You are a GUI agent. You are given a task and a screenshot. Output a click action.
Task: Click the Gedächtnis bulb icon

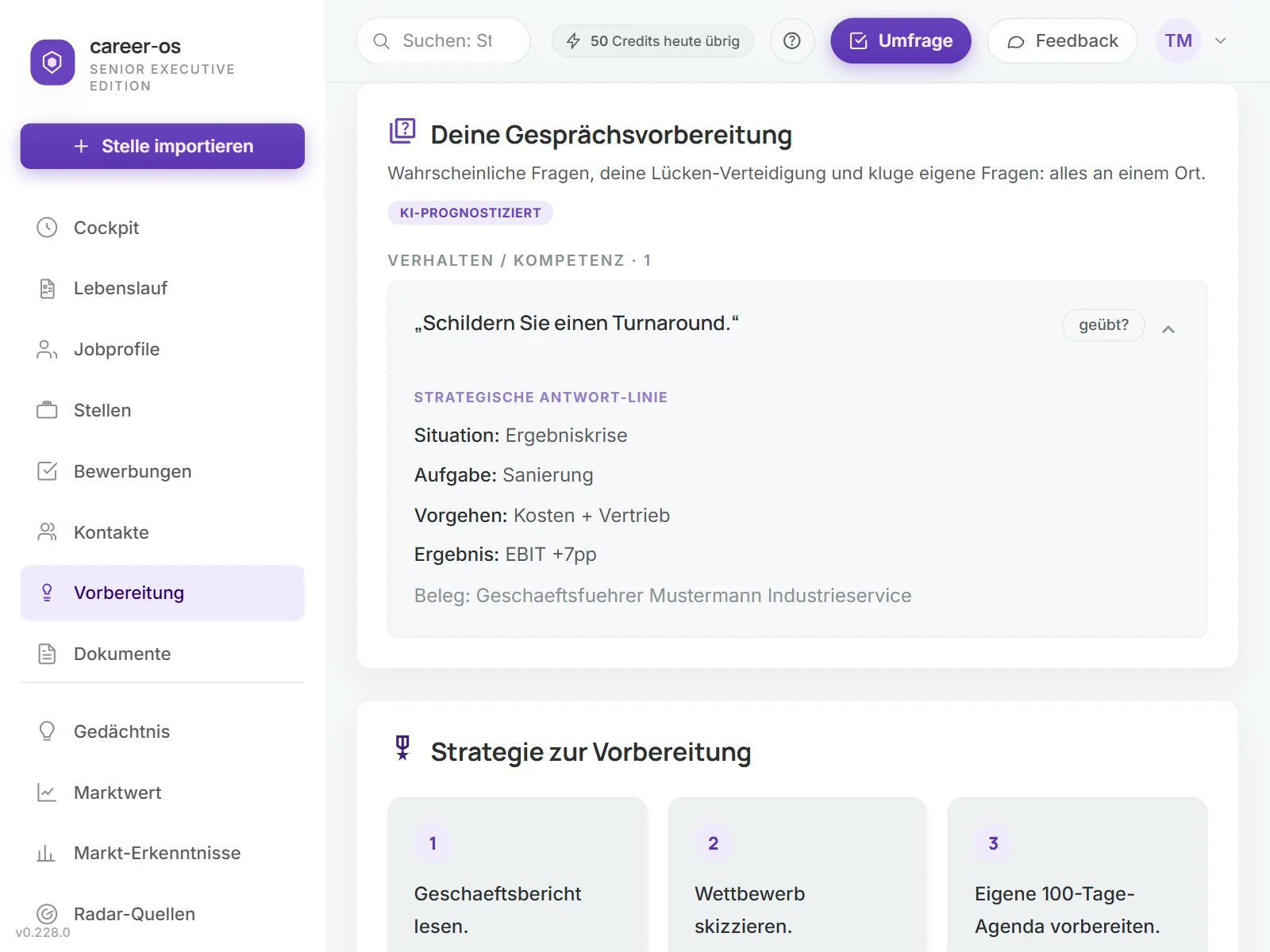(x=47, y=731)
